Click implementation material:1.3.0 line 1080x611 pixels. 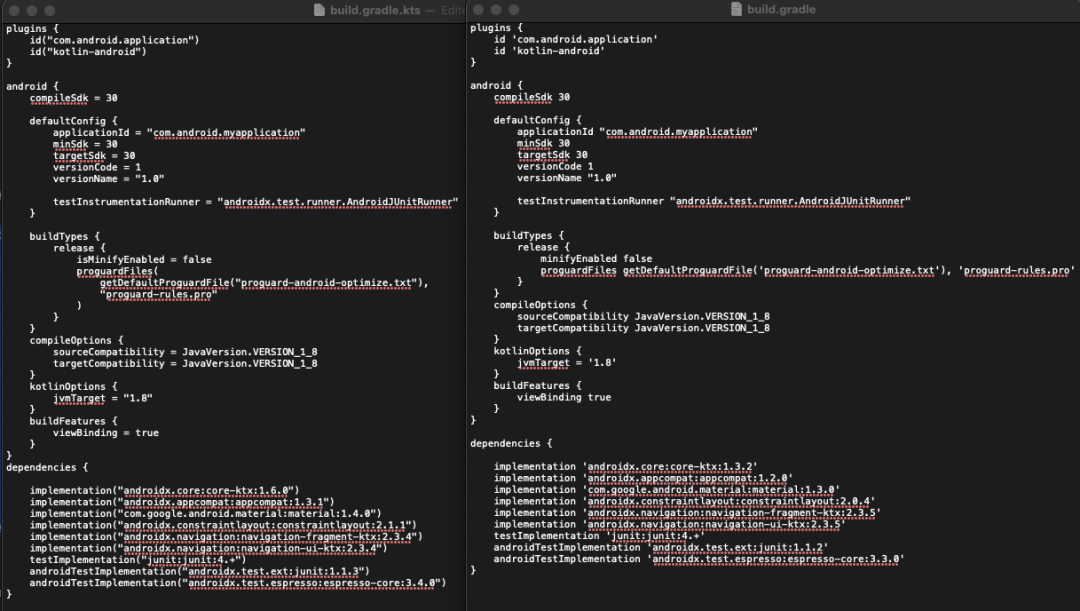click(667, 490)
